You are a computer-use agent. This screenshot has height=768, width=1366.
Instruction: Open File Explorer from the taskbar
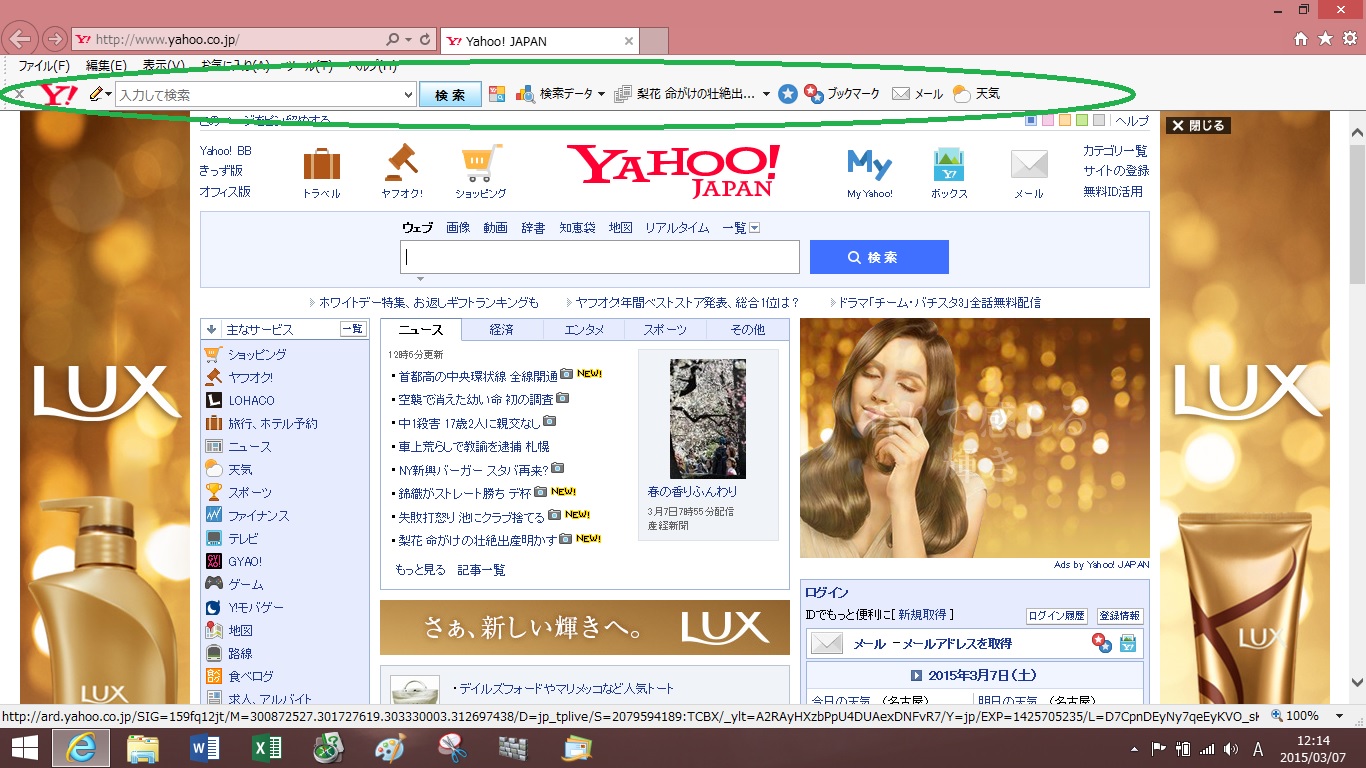(142, 748)
